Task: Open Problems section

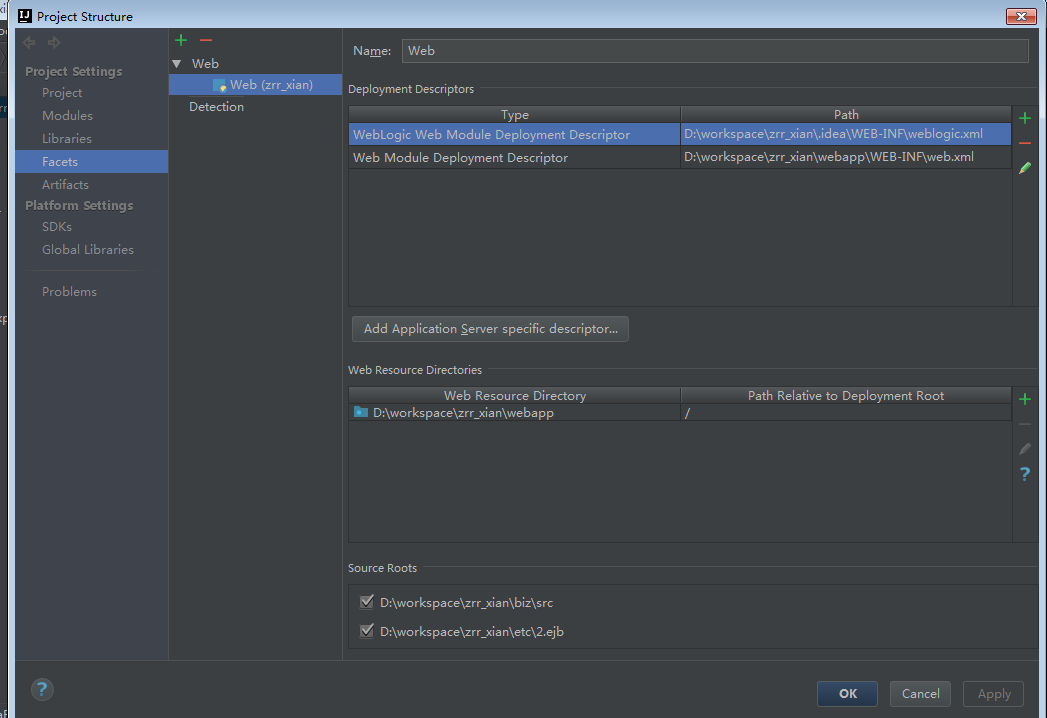Action: (x=69, y=292)
